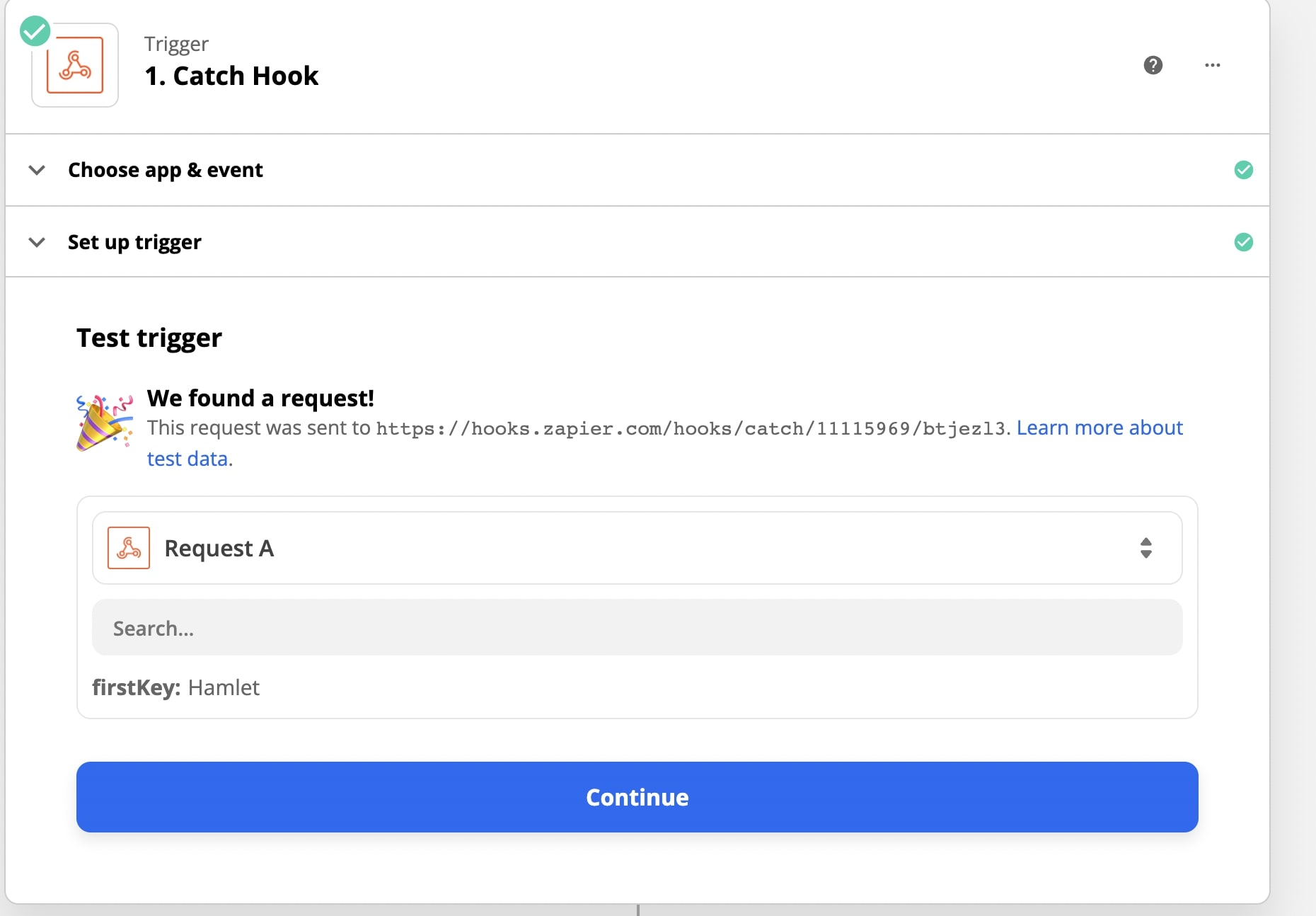Click the Continue button
The width and height of the screenshot is (1316, 916).
(x=637, y=797)
